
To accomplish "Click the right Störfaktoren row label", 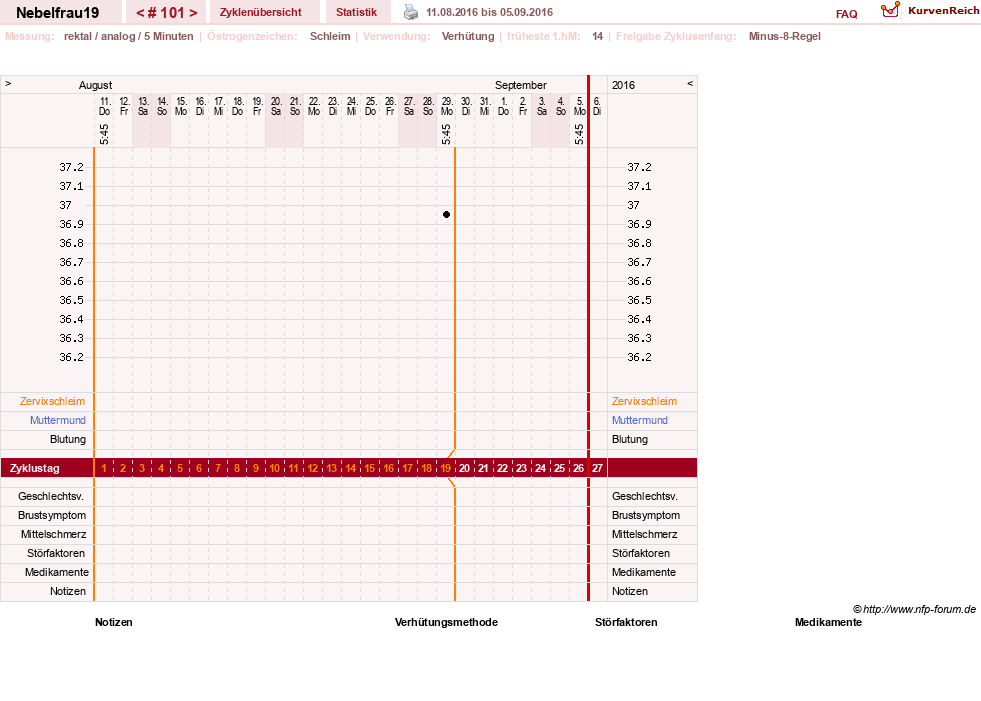I will (x=641, y=553).
